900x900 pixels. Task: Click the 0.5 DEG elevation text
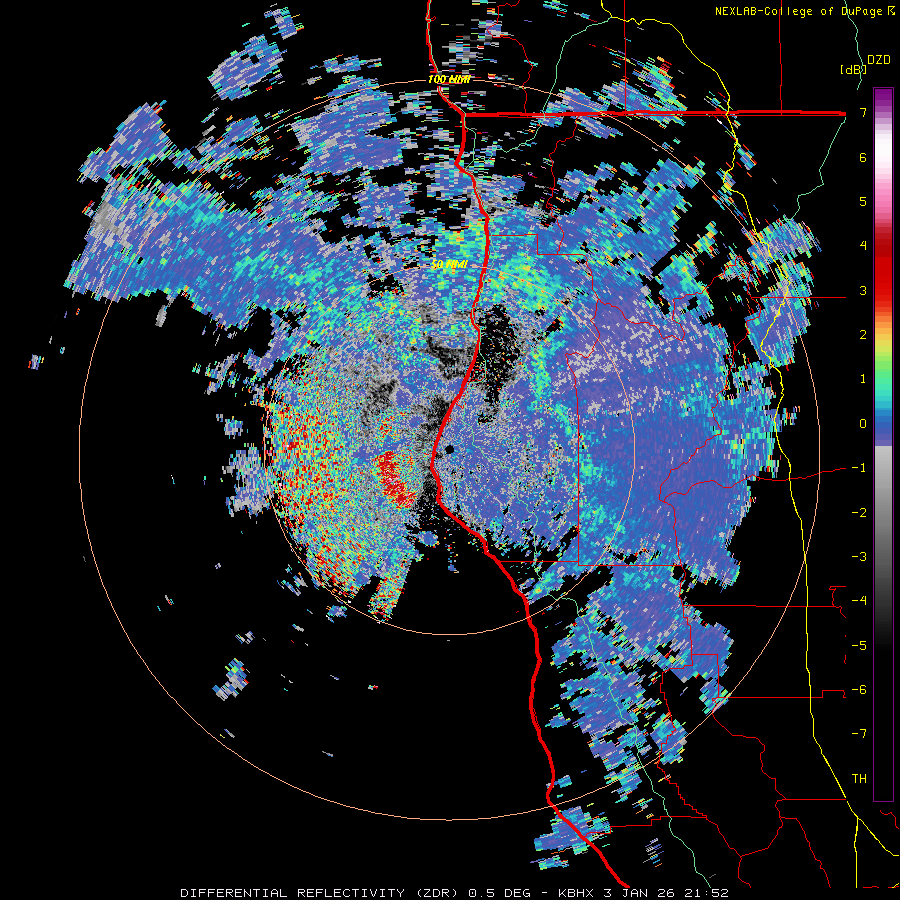tap(500, 893)
